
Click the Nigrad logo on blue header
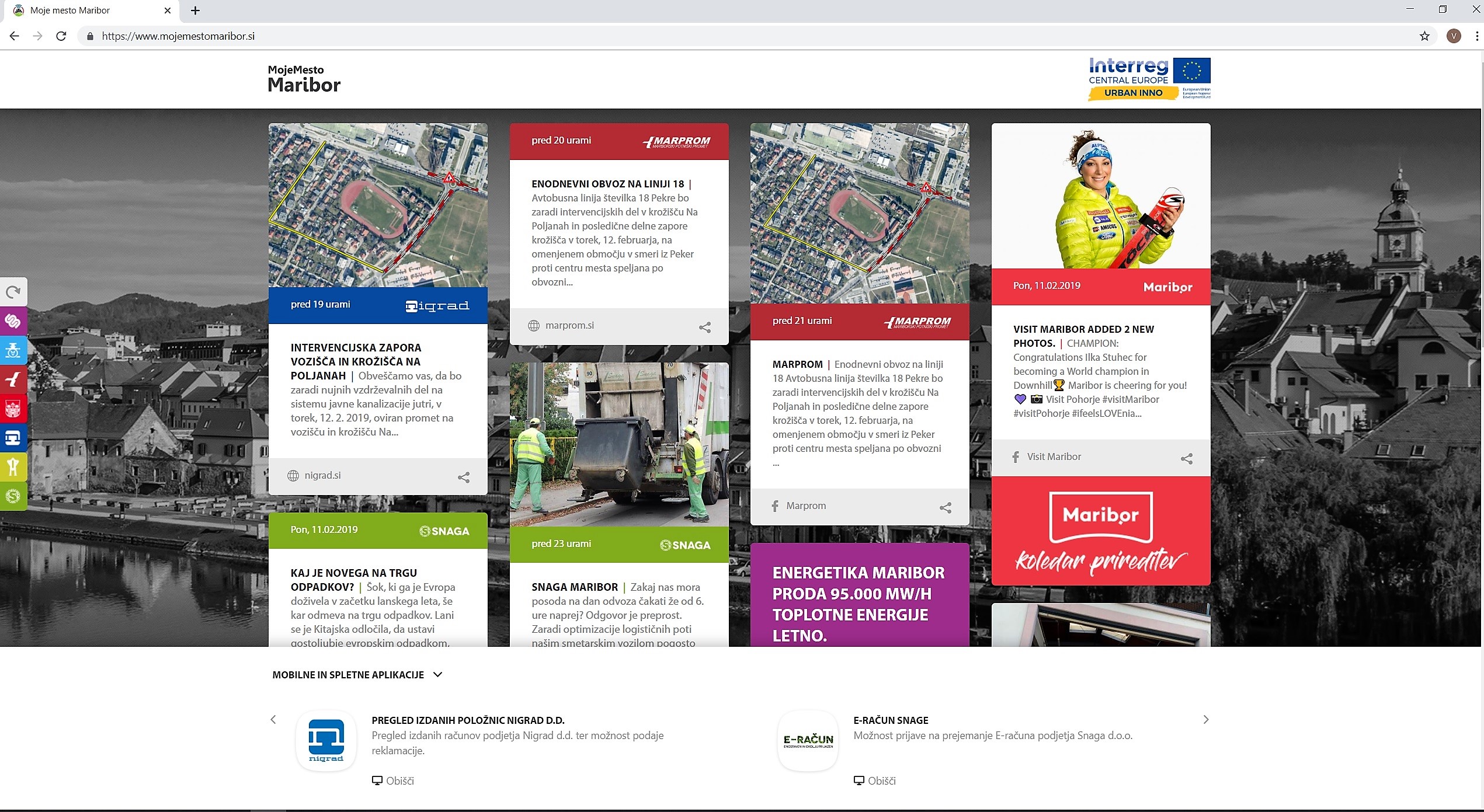pos(437,306)
